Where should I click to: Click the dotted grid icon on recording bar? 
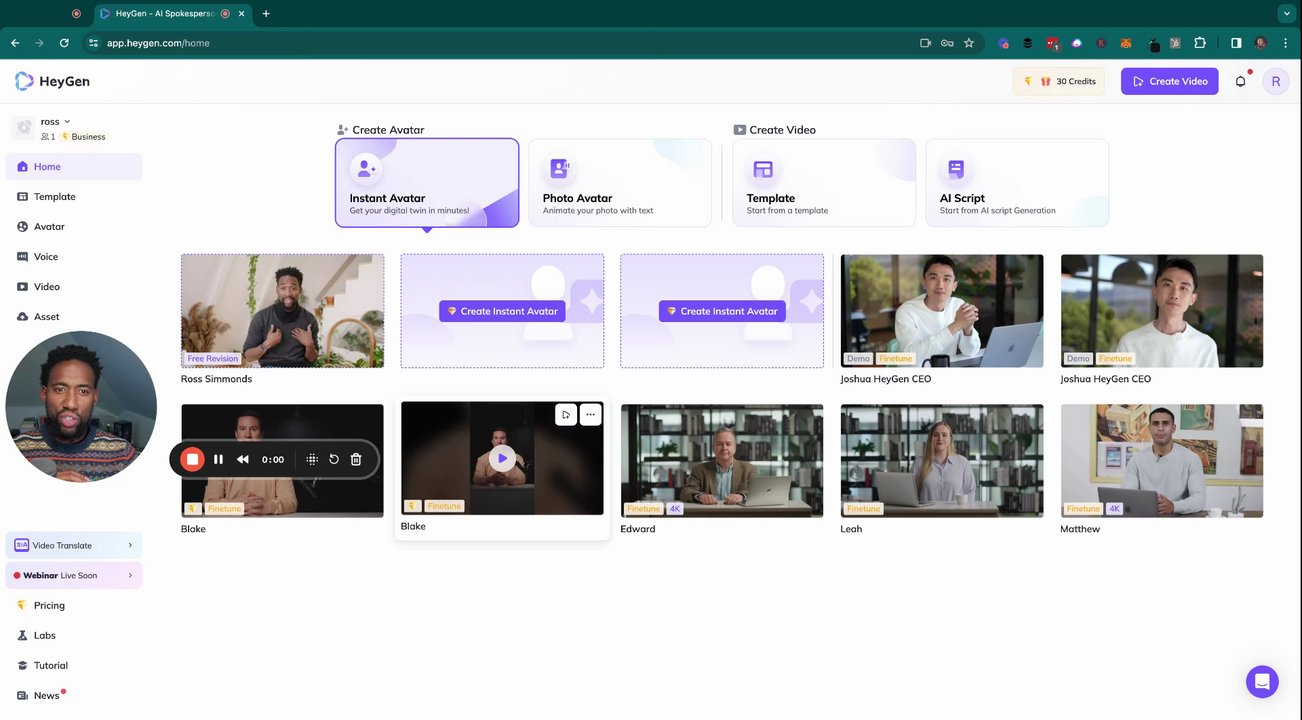coord(312,459)
